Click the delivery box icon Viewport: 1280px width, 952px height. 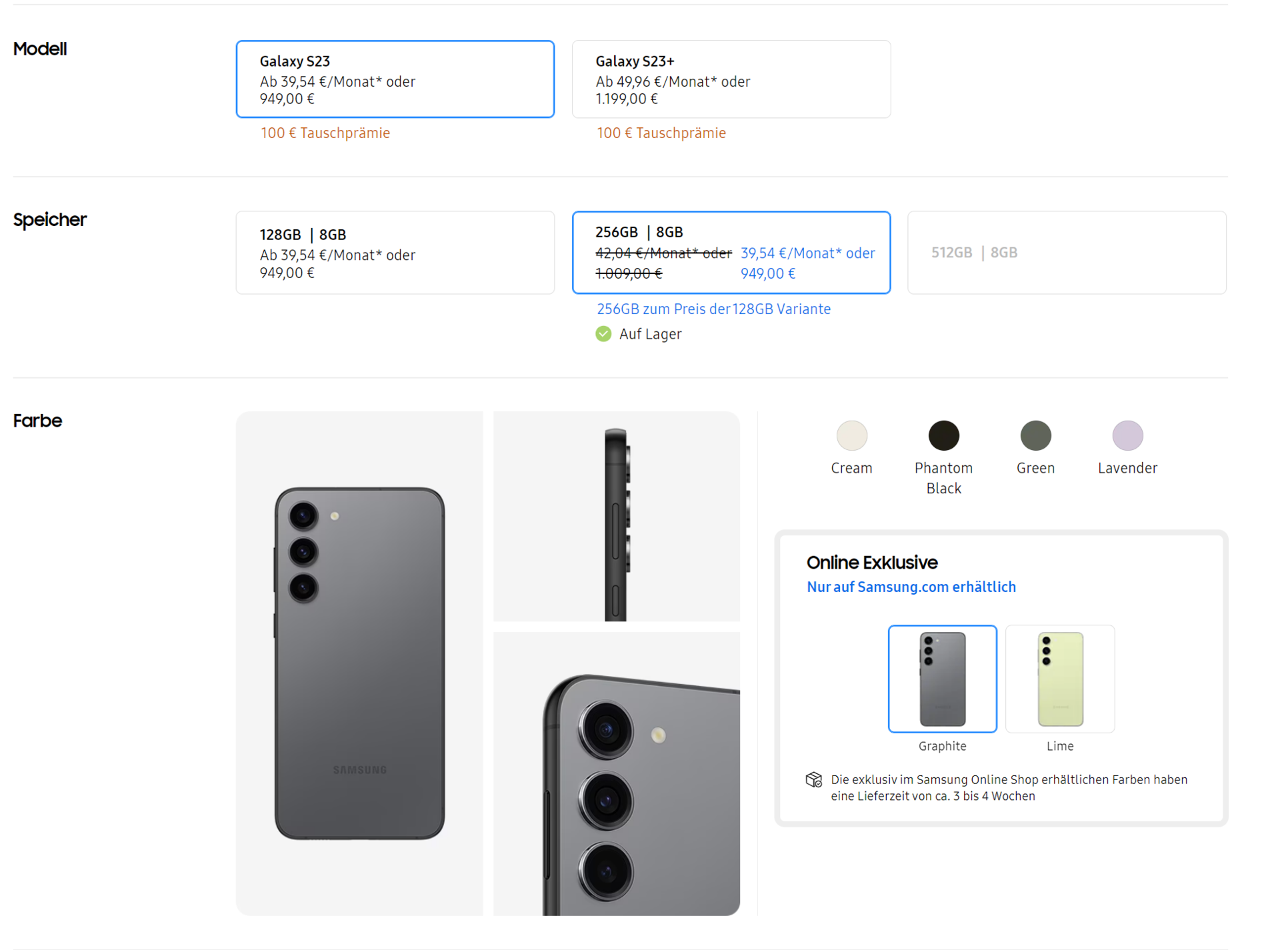point(813,779)
